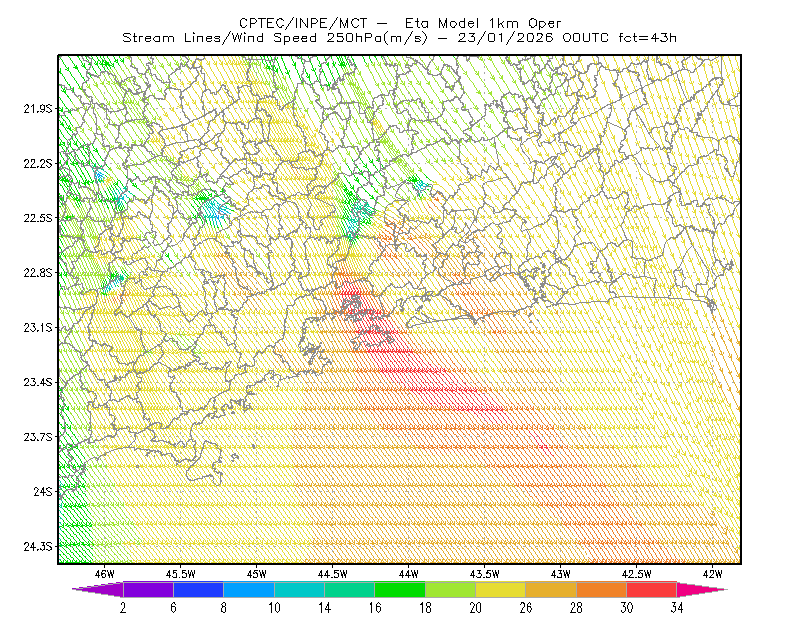Click the teal green 14-16 legend swatch
800x618 pixels.
point(349,589)
